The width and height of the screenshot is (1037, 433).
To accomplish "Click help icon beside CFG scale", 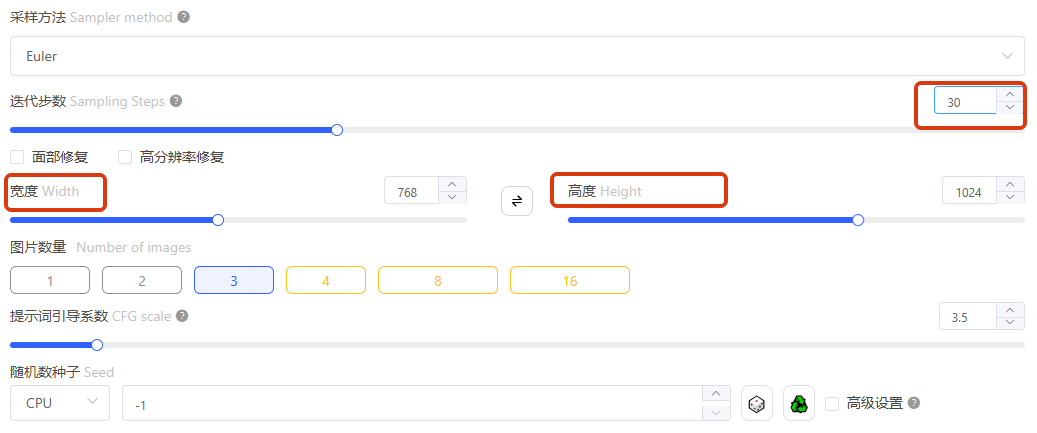I will click(182, 316).
